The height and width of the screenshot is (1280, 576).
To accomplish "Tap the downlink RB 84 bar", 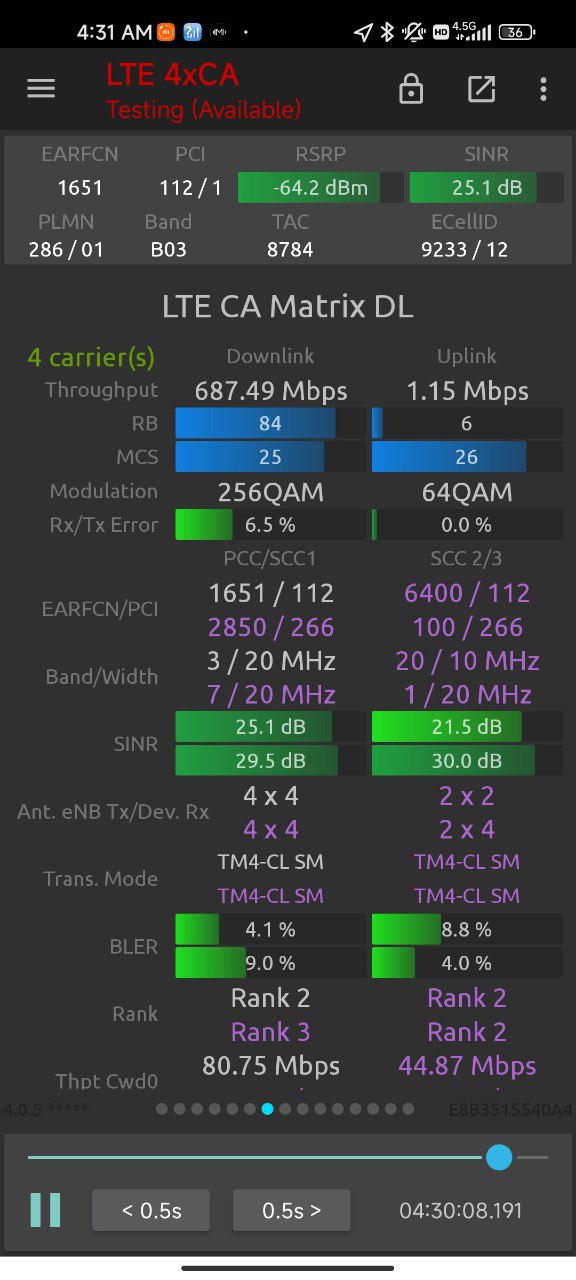I will point(270,423).
